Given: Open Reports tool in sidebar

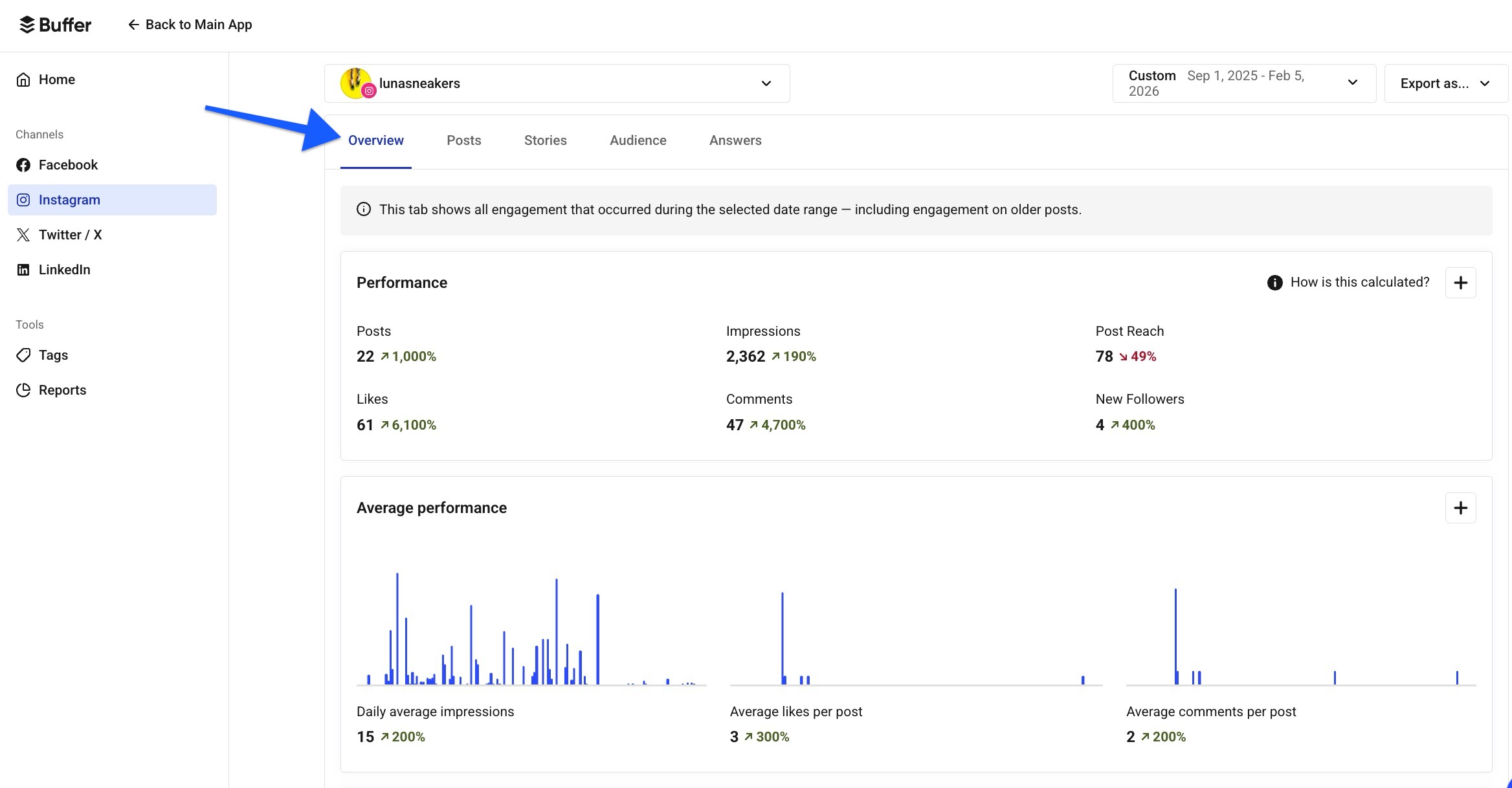Looking at the screenshot, I should coord(112,390).
